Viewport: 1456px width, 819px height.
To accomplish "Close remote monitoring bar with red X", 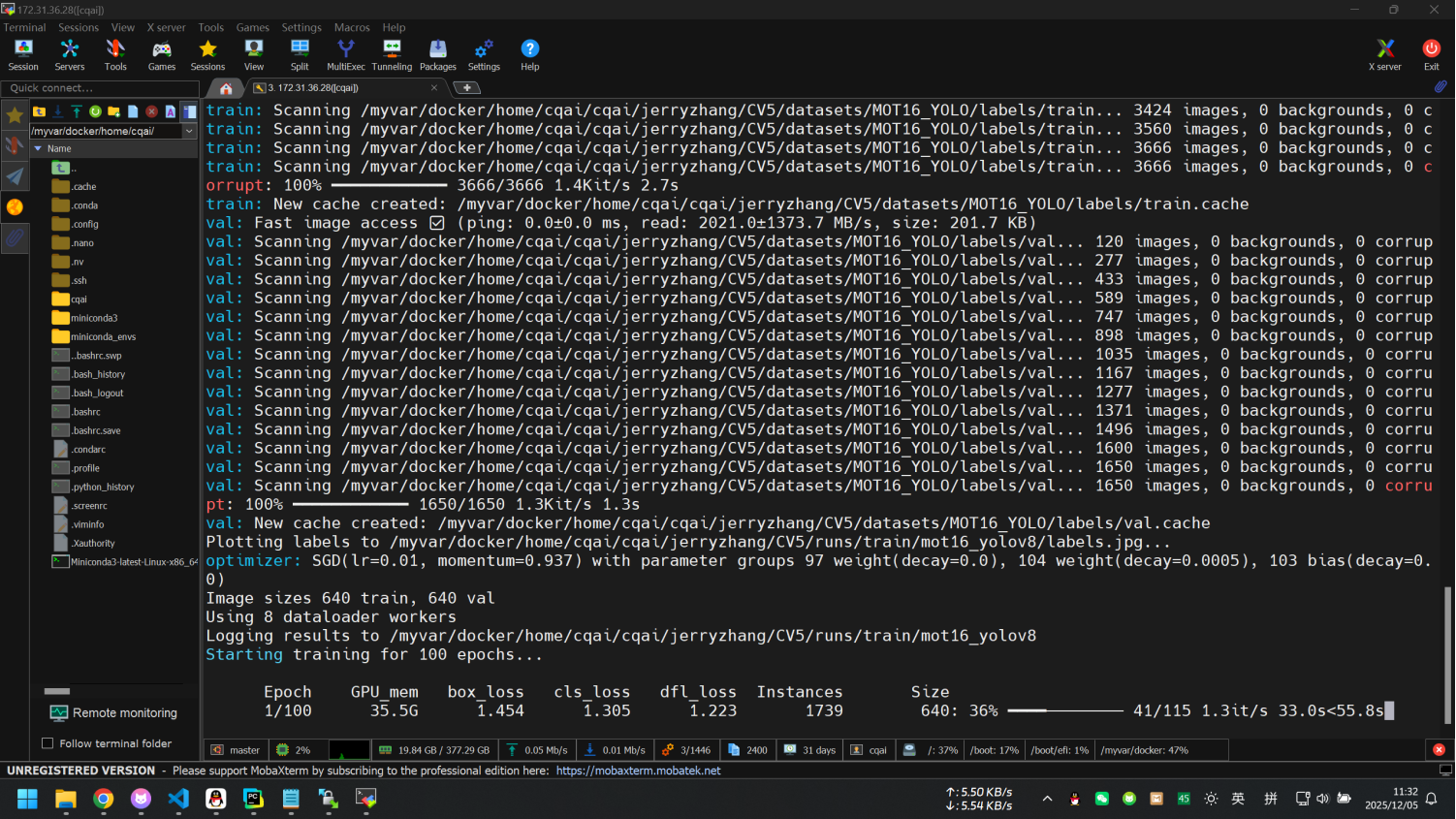I will (1439, 750).
